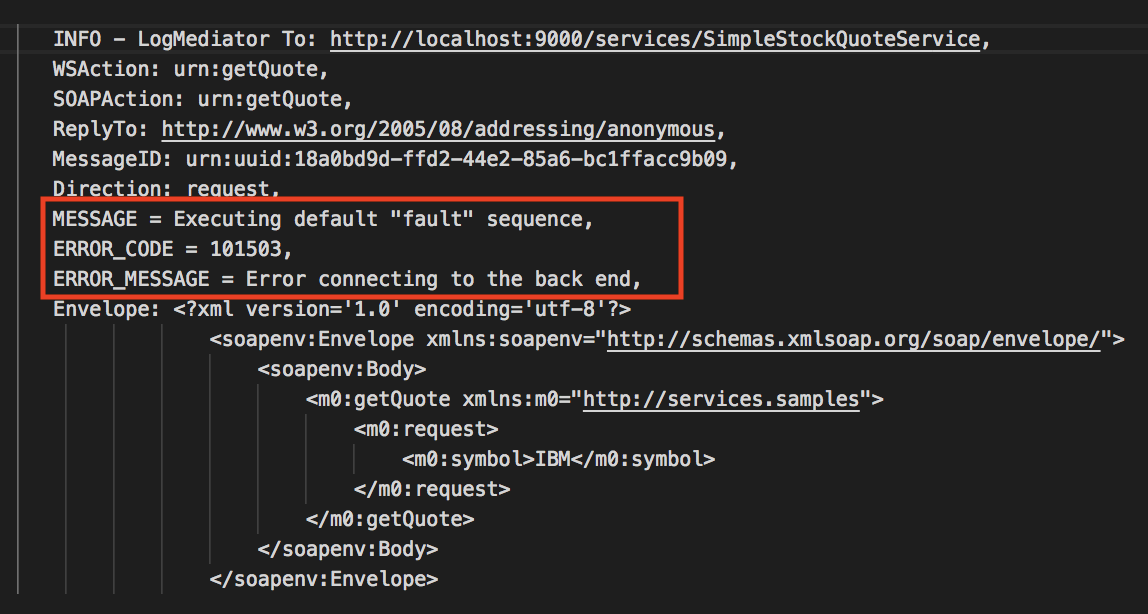Viewport: 1148px width, 614px height.
Task: Click the ReplyTo label text
Action: (100, 130)
